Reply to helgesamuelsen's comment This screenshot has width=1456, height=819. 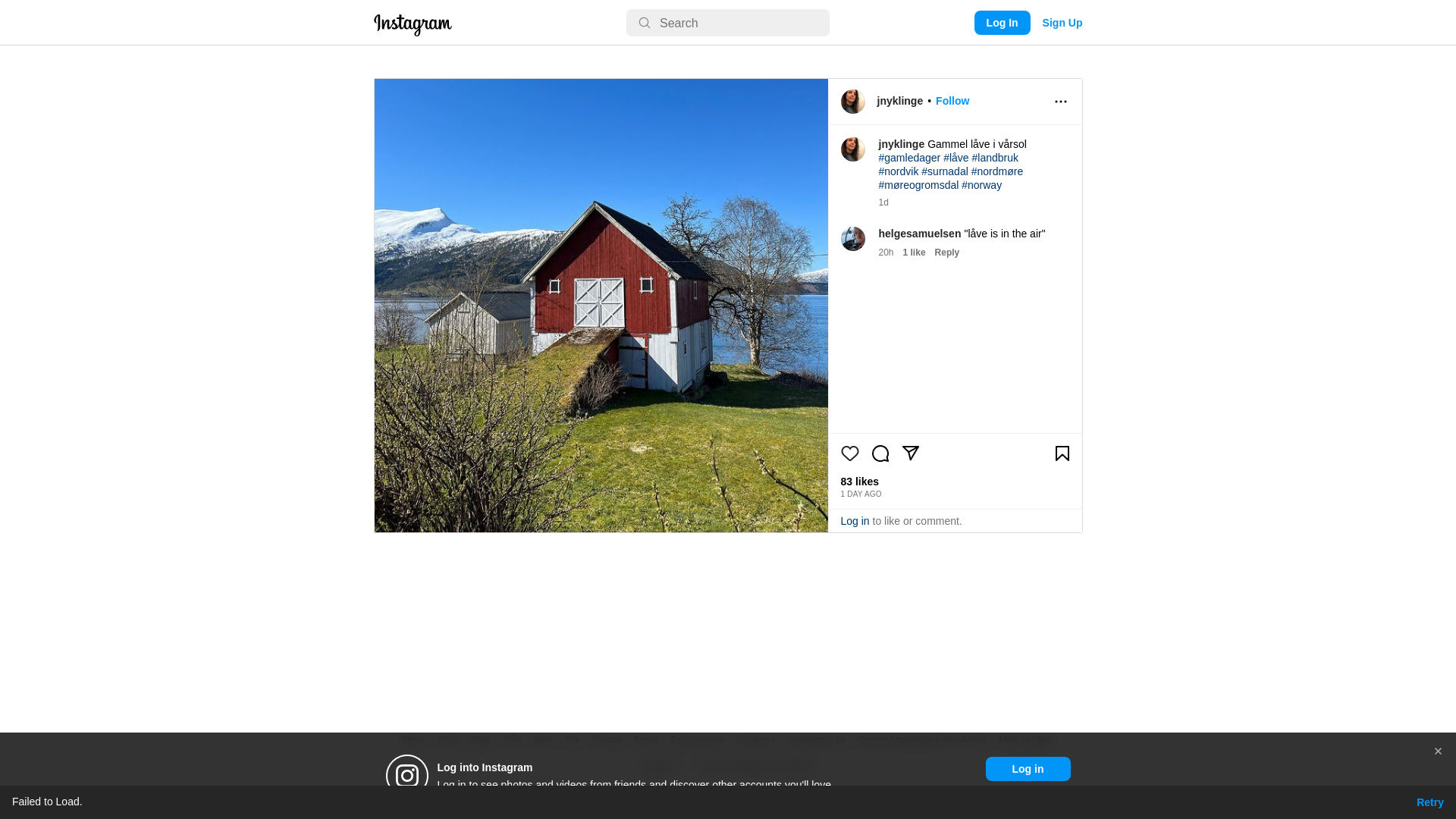[x=946, y=253]
